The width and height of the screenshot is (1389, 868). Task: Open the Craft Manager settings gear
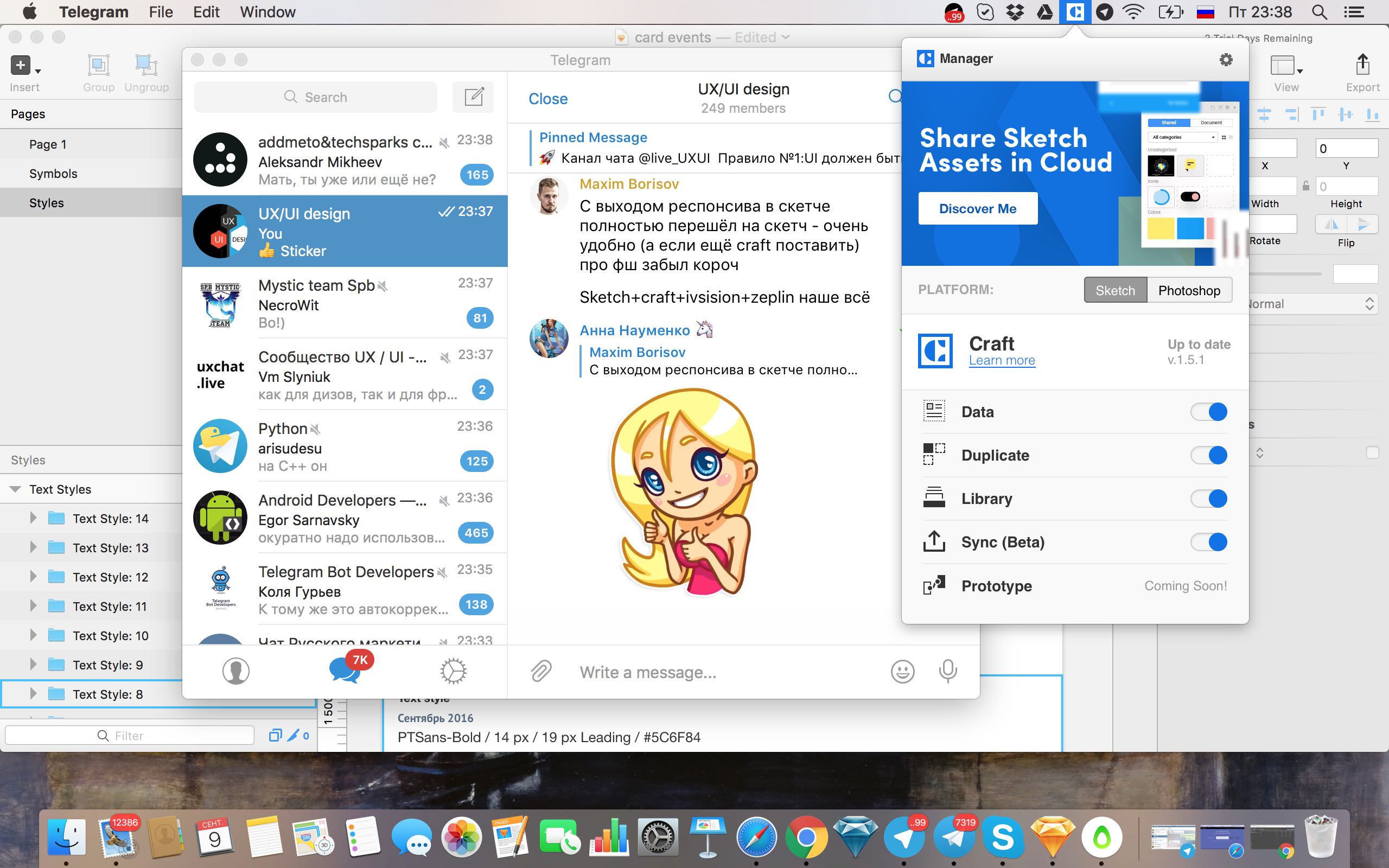[1226, 59]
